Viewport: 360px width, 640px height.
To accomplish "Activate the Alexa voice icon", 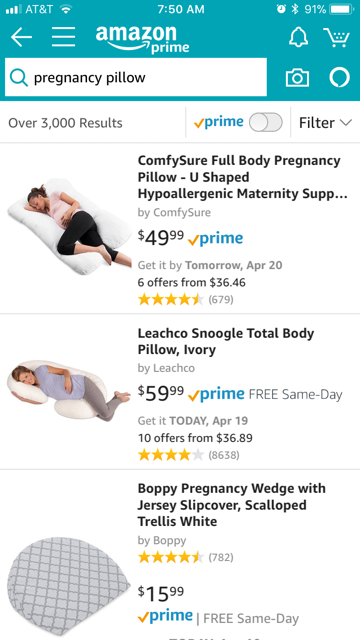I will (340, 78).
